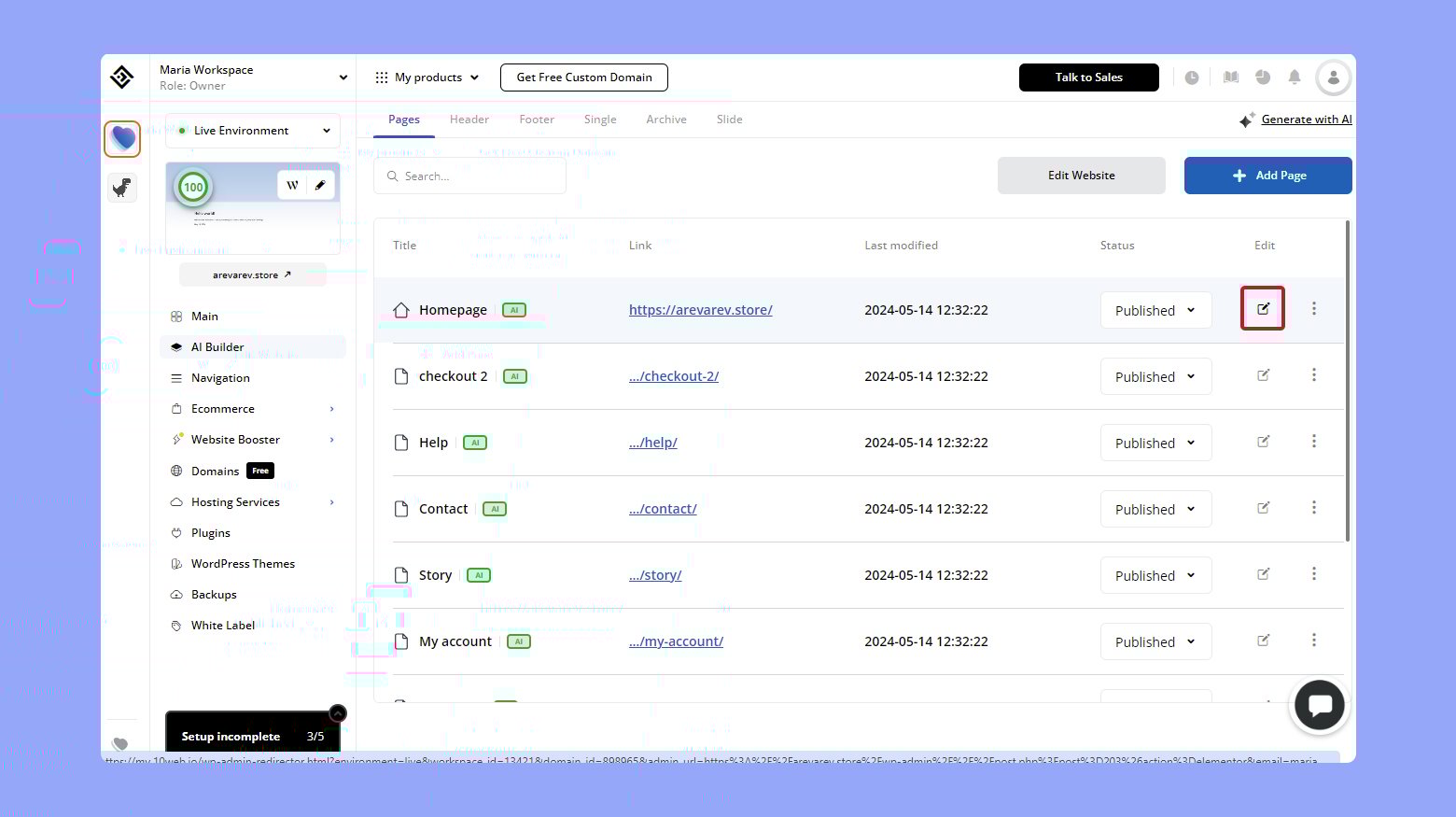Click the customize pencil icon on thumbnail
The height and width of the screenshot is (817, 1456).
pos(320,185)
